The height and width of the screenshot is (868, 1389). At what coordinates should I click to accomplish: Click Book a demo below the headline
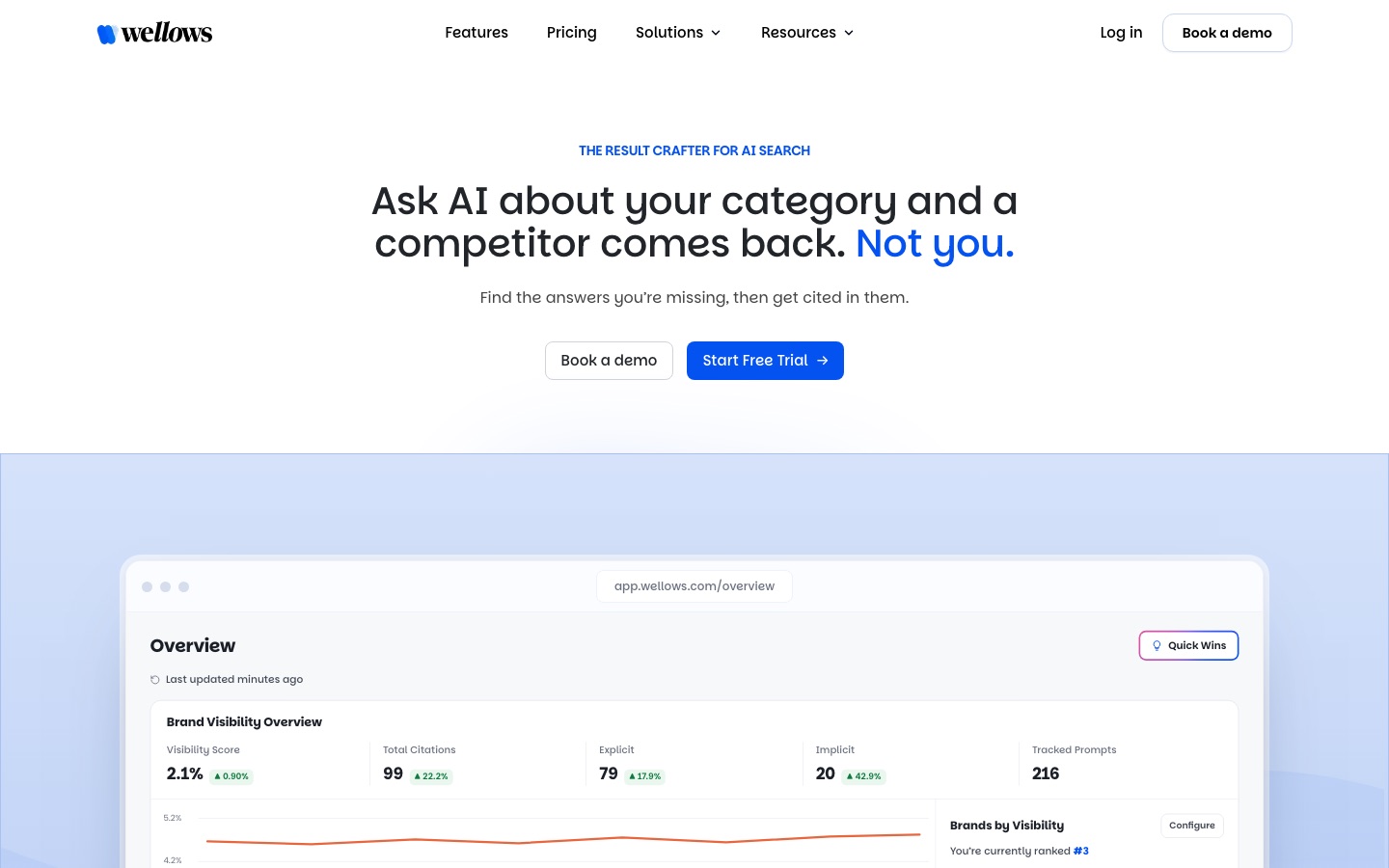(x=609, y=361)
